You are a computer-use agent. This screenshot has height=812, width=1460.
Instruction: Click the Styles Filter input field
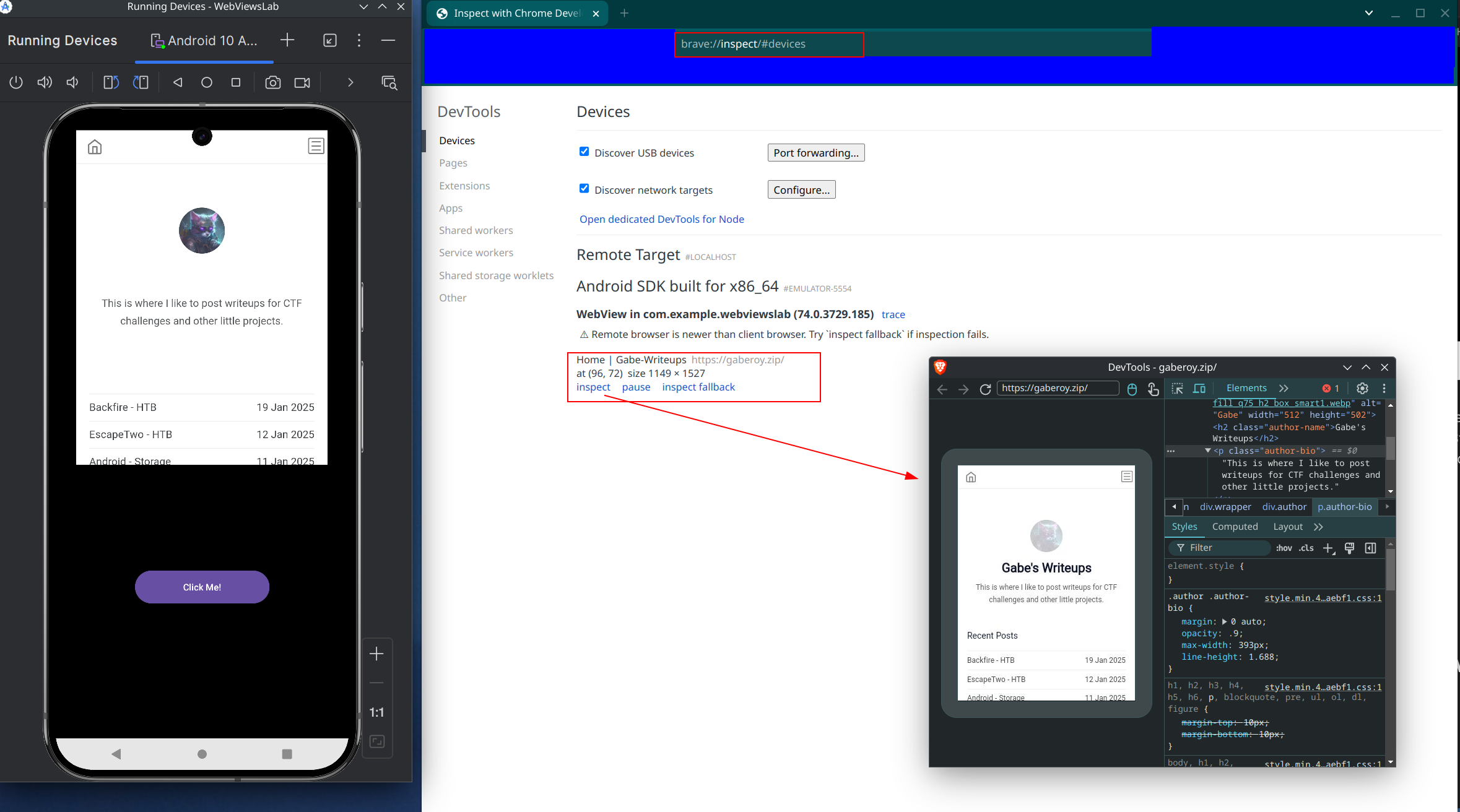[x=1220, y=548]
